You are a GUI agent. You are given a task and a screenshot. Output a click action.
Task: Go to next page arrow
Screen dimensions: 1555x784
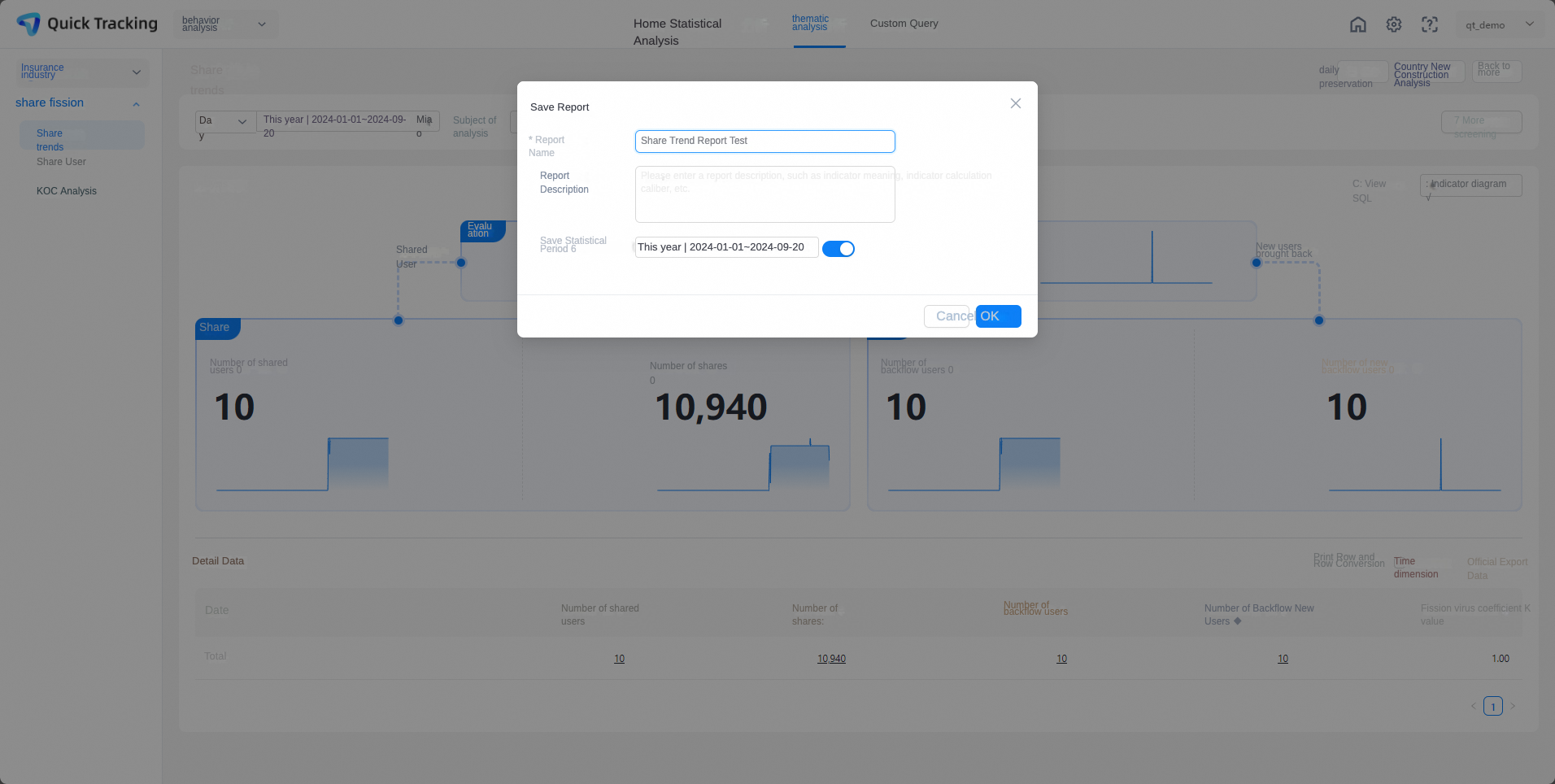(x=1513, y=706)
